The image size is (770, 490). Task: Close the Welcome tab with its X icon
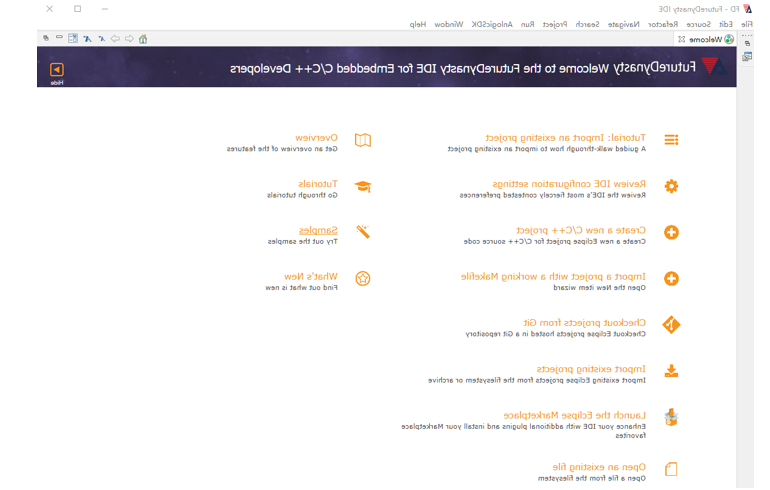[682, 39]
